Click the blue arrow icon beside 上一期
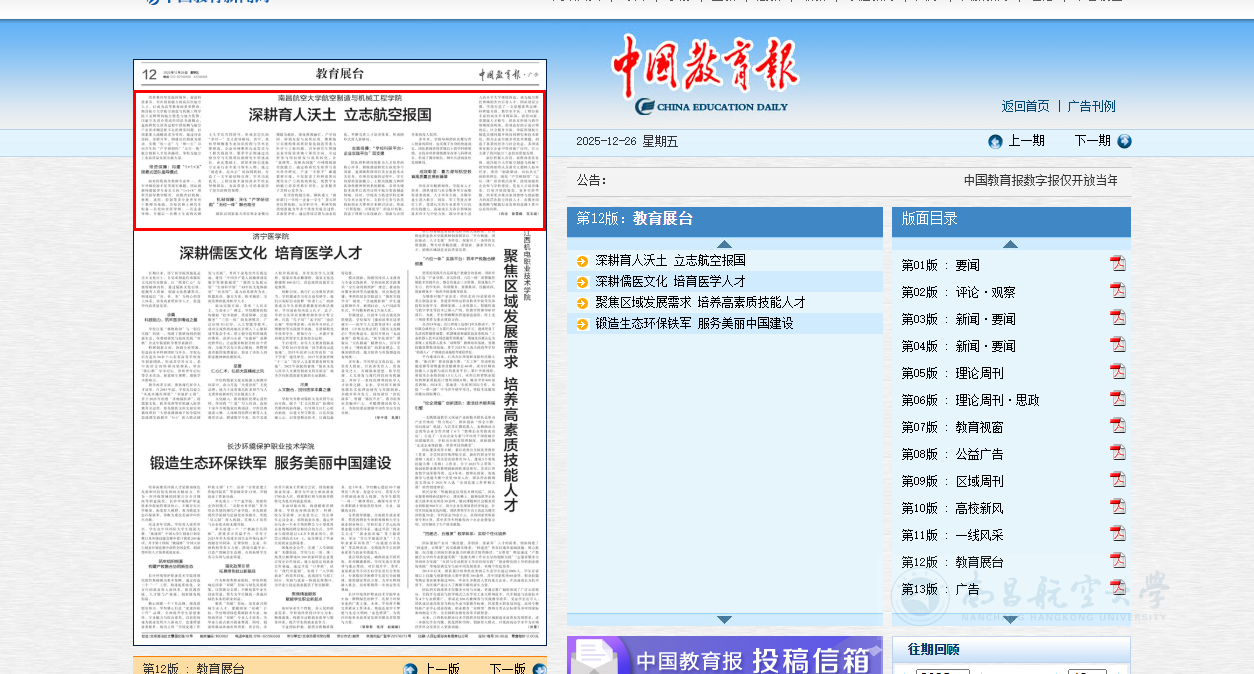This screenshot has height=674, width=1254. pyautogui.click(x=995, y=141)
